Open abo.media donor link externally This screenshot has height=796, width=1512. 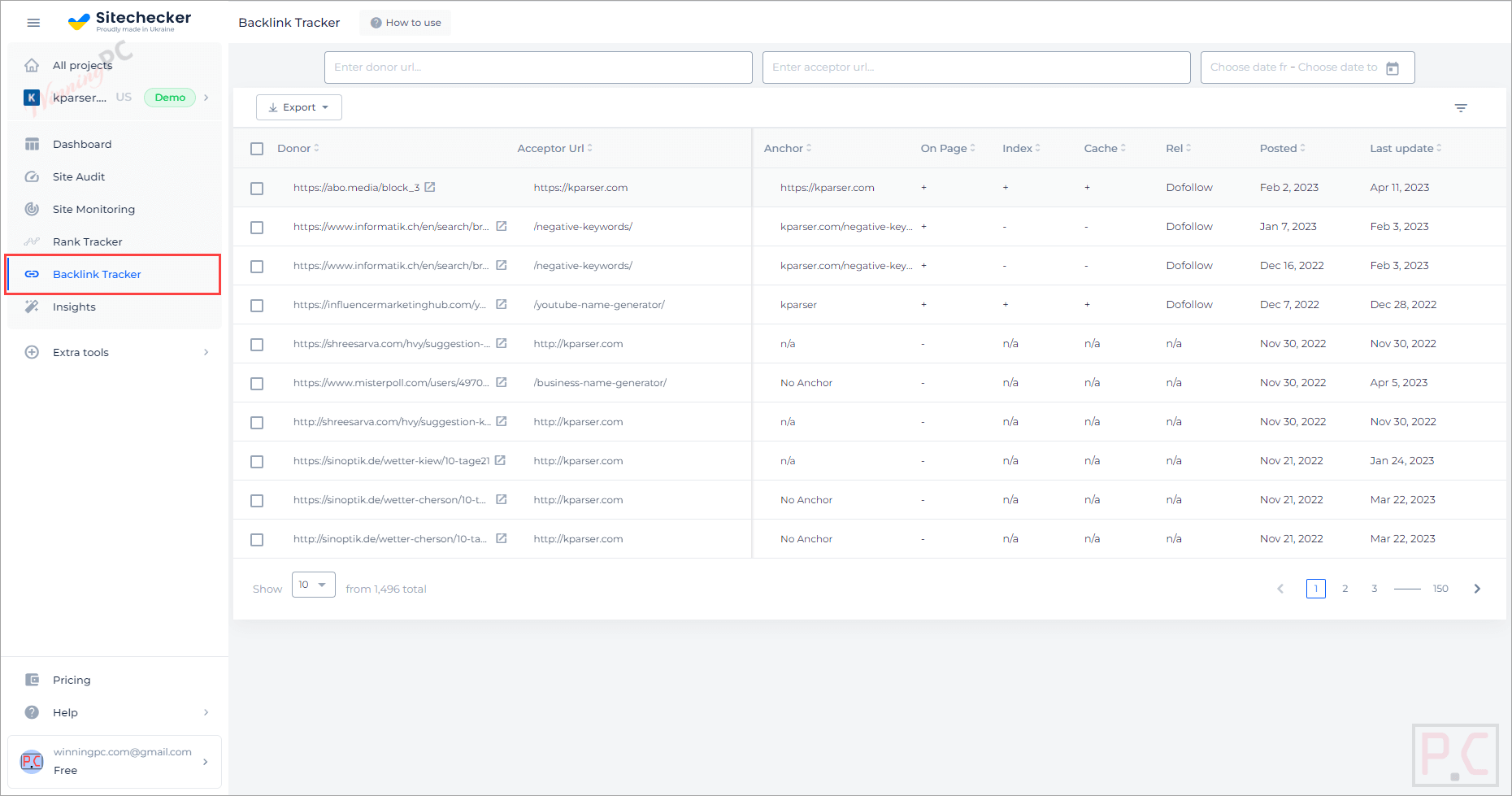[430, 187]
